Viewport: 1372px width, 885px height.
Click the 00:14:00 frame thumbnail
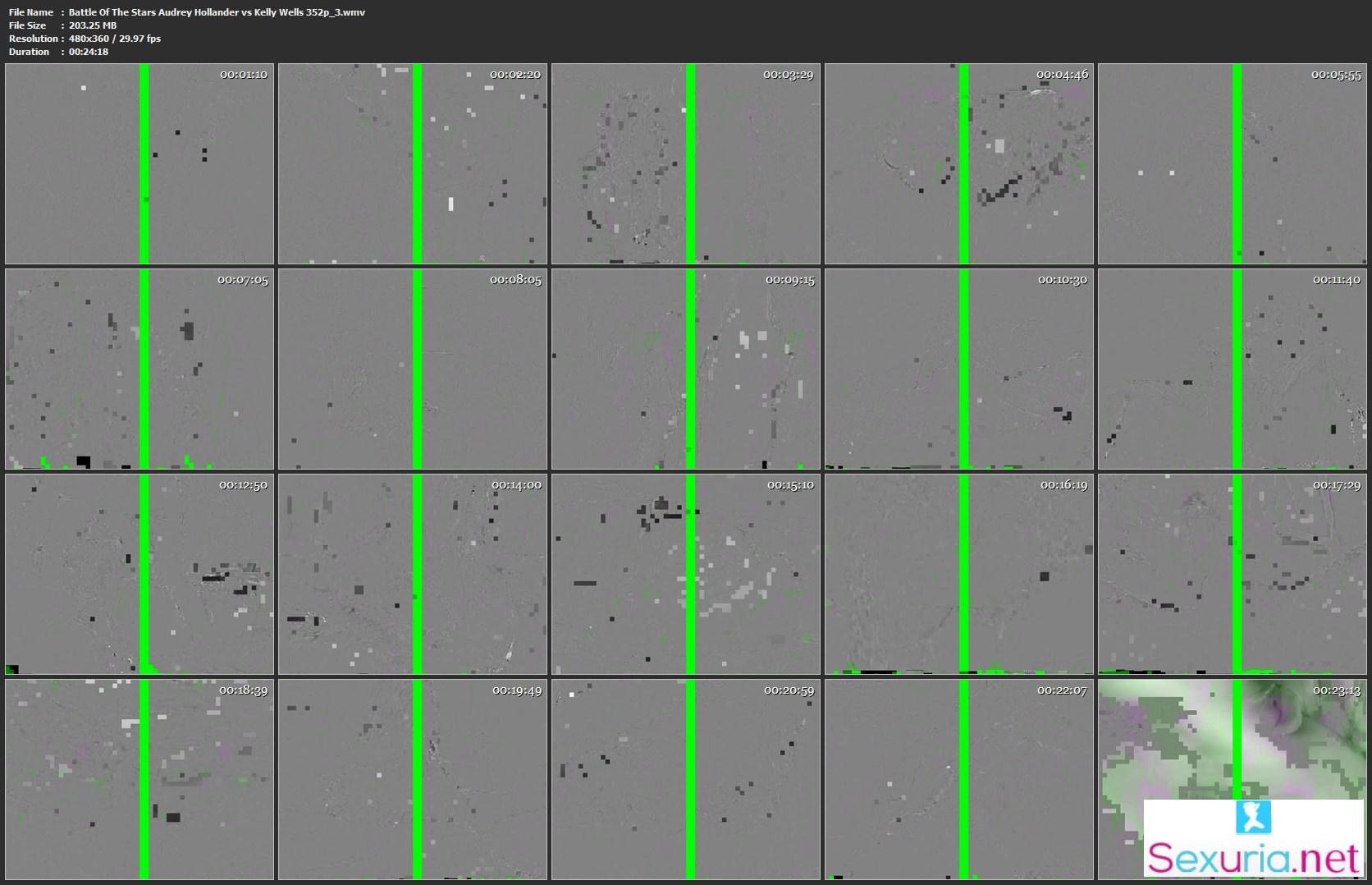[x=413, y=574]
